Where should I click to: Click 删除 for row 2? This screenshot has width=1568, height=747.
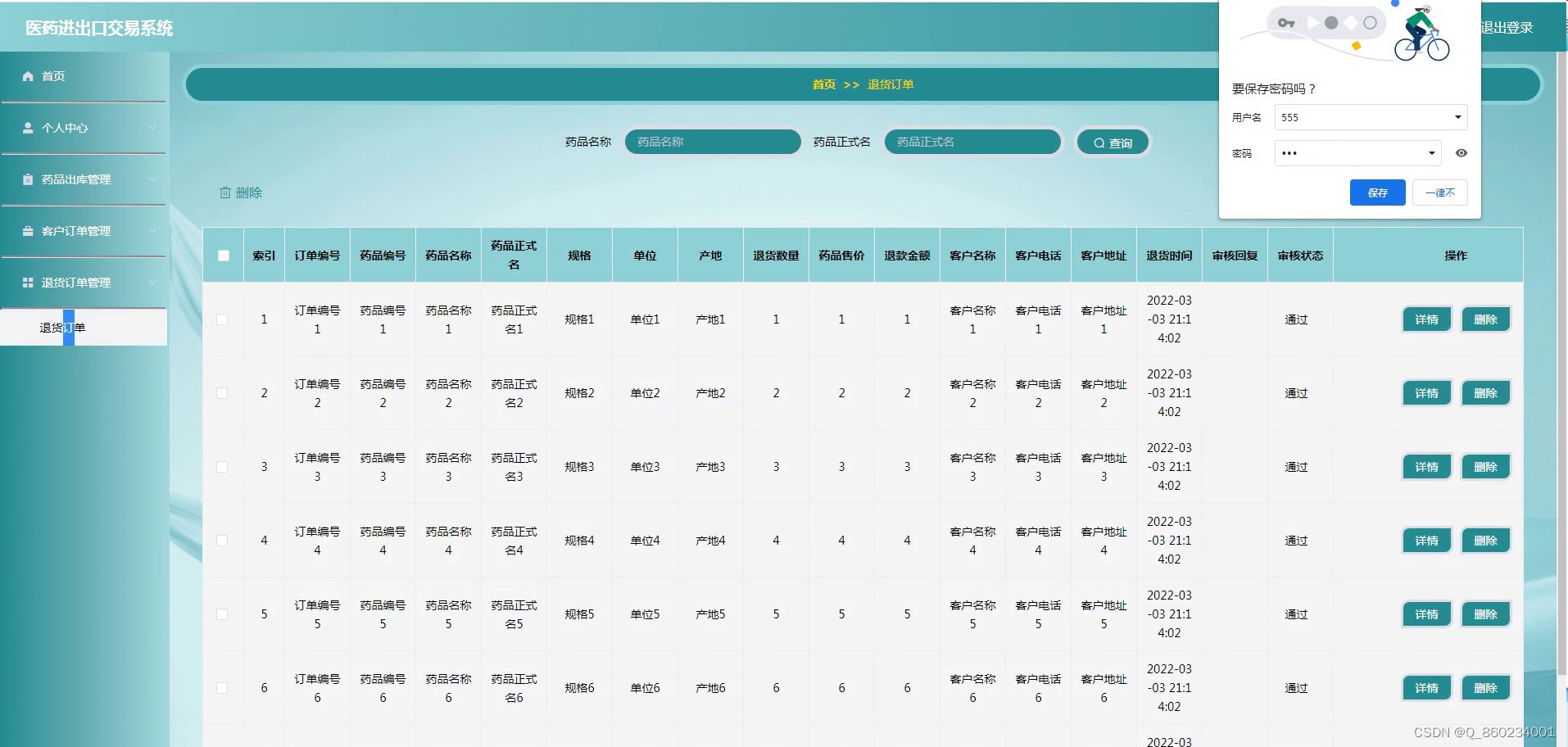(x=1485, y=393)
